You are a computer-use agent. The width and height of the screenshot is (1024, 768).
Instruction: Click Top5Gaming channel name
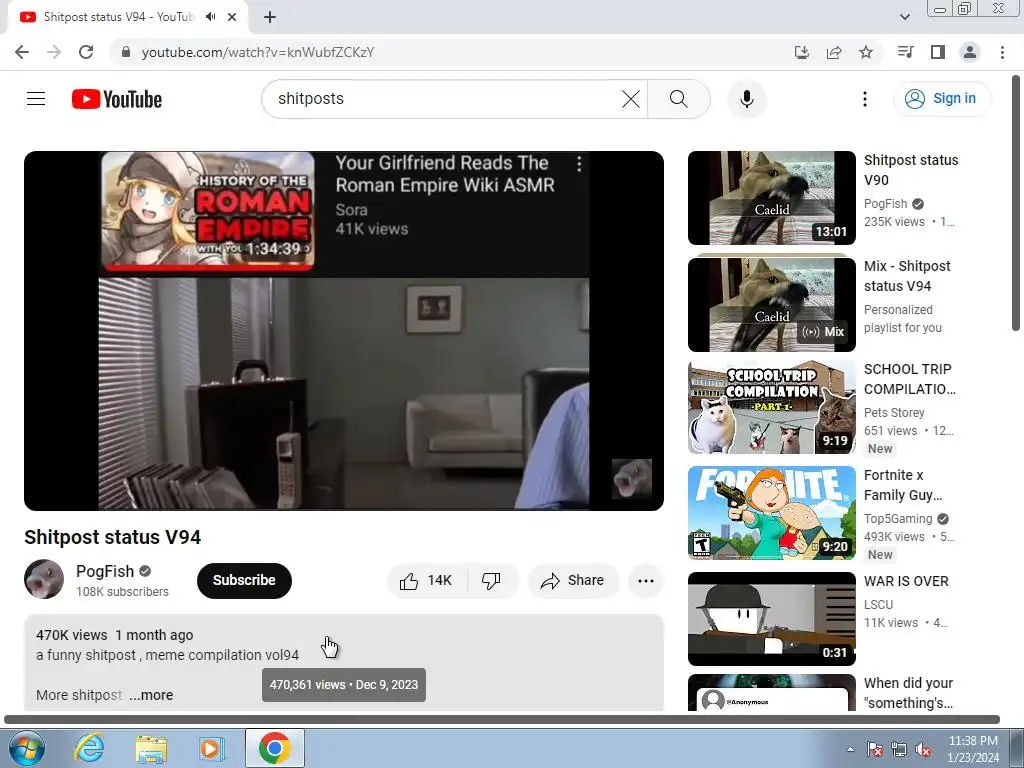[898, 519]
